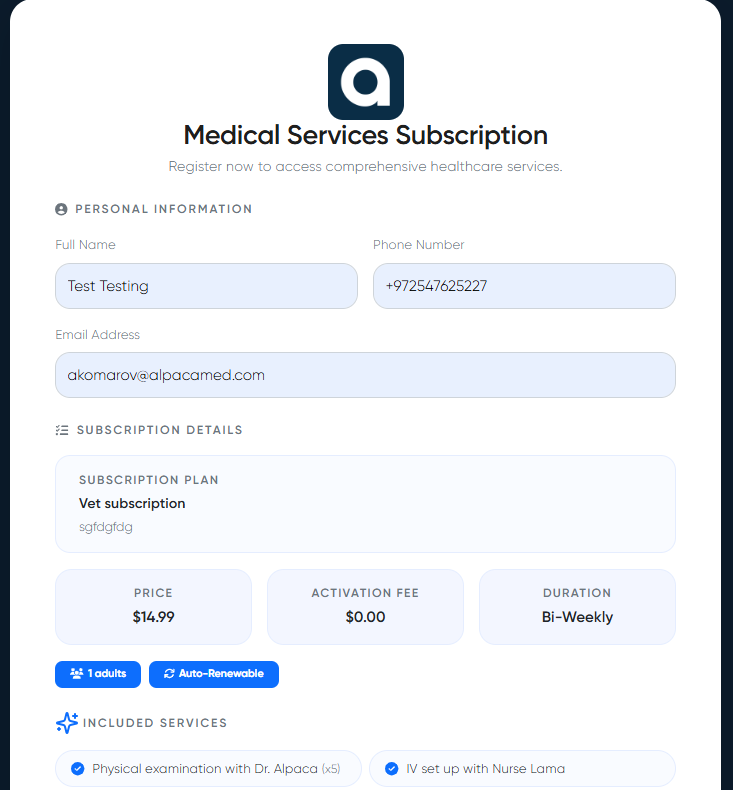Click the adults group icon in badge
733x790 pixels.
[76, 674]
